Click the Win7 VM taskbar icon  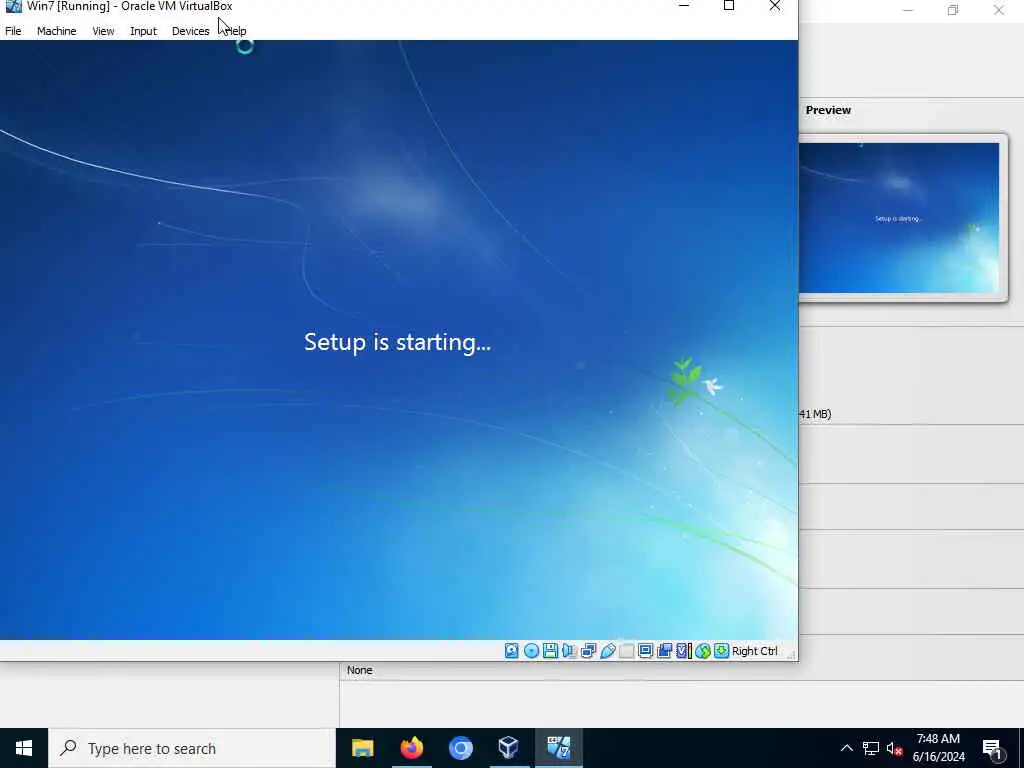coord(558,748)
